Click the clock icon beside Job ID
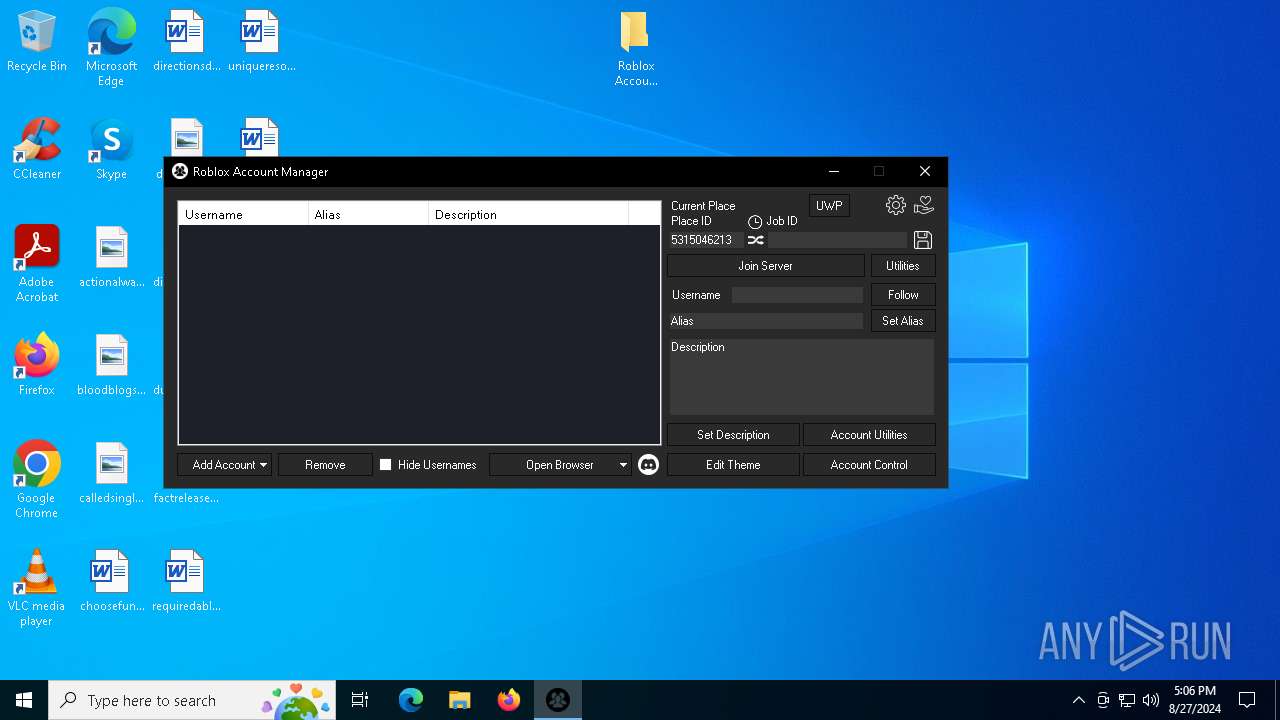 (x=755, y=222)
